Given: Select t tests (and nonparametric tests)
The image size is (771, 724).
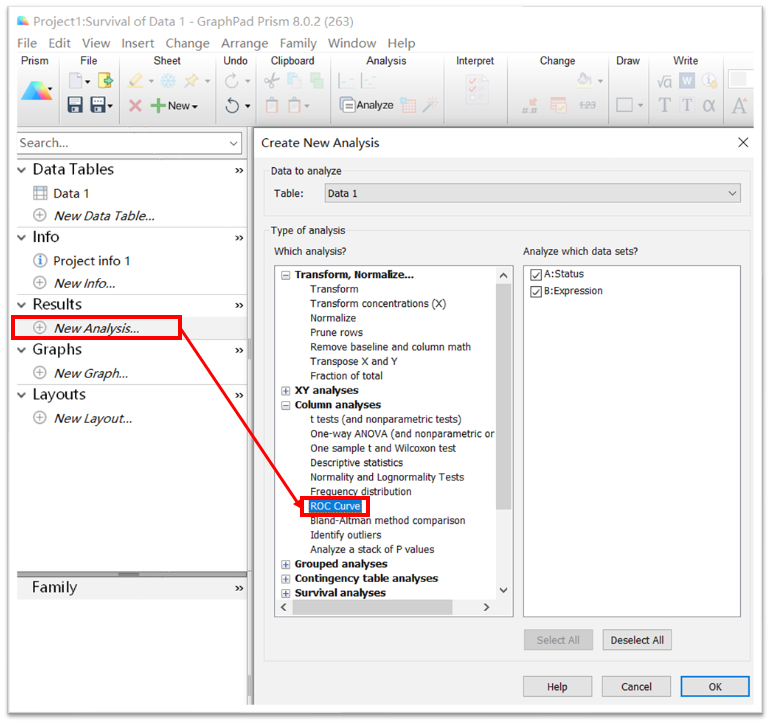Looking at the screenshot, I should pyautogui.click(x=386, y=420).
